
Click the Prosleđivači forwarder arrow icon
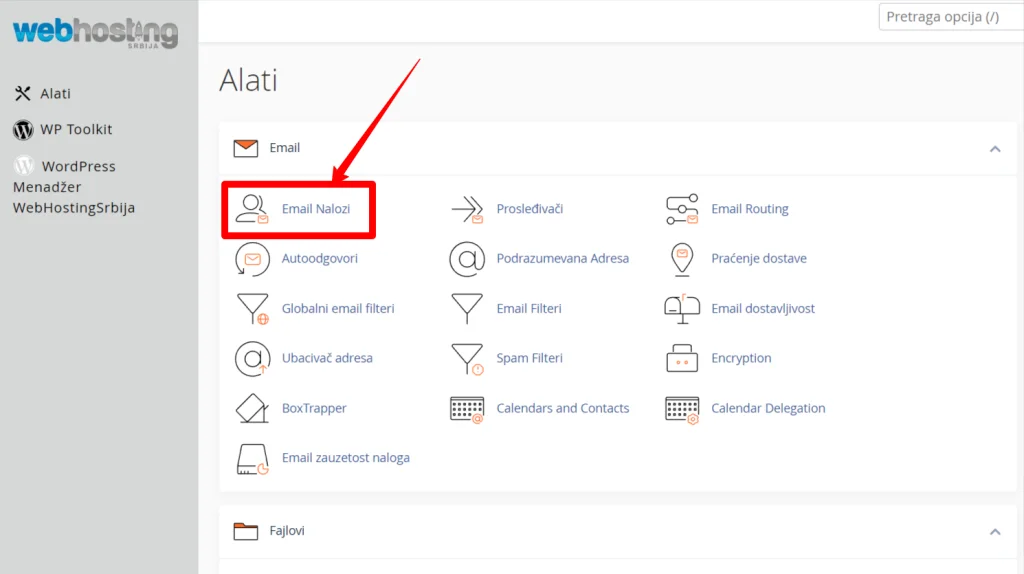[467, 209]
